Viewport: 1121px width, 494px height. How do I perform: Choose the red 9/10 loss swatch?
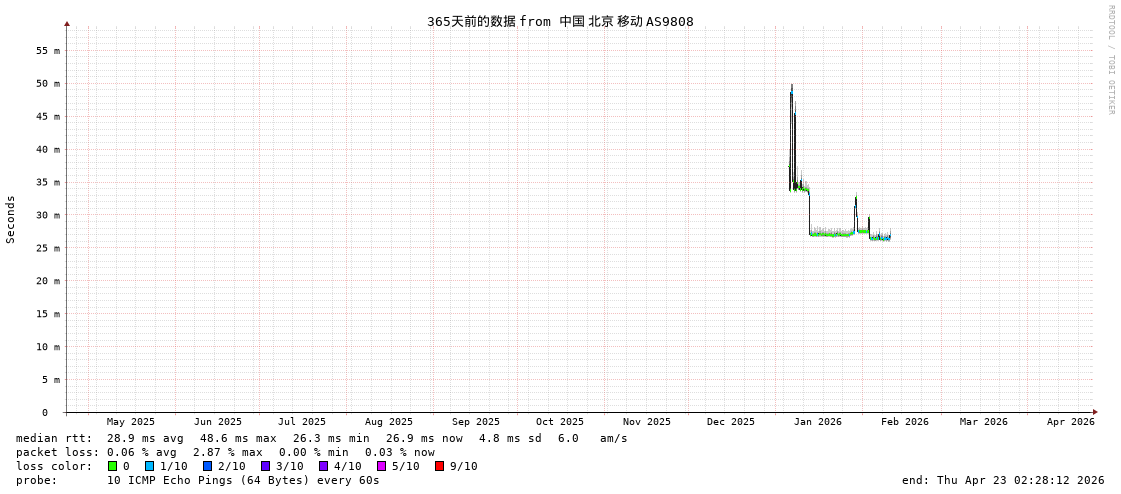[x=439, y=466]
